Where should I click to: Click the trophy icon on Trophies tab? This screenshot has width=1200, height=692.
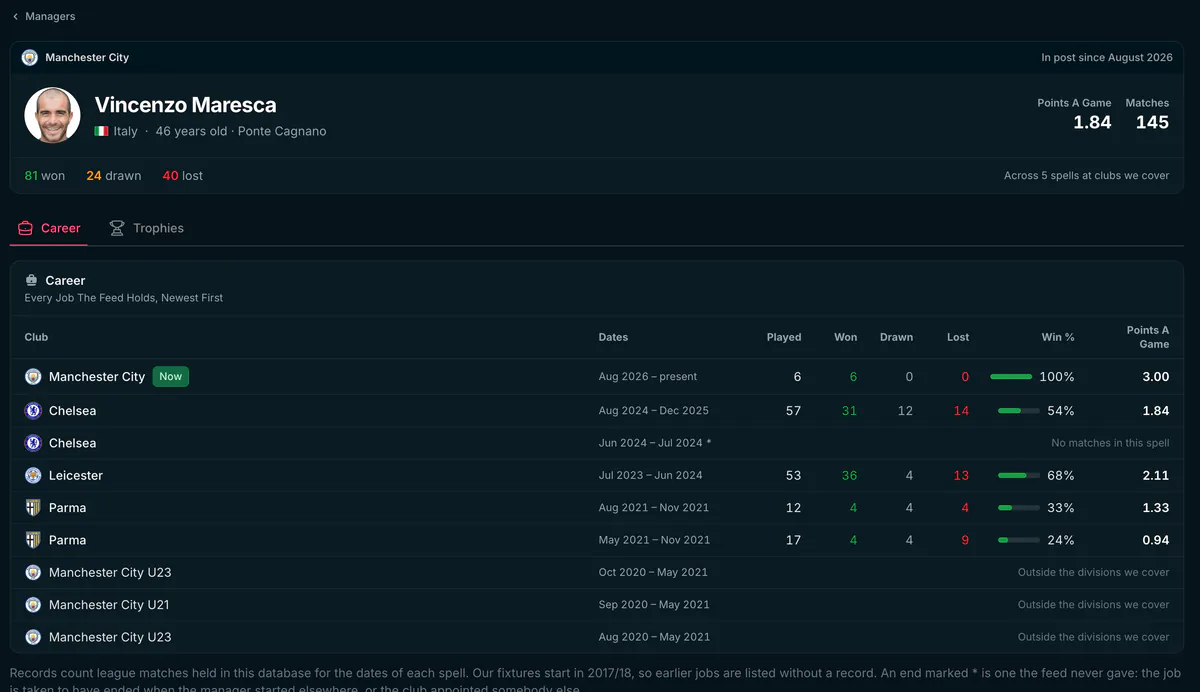click(117, 228)
